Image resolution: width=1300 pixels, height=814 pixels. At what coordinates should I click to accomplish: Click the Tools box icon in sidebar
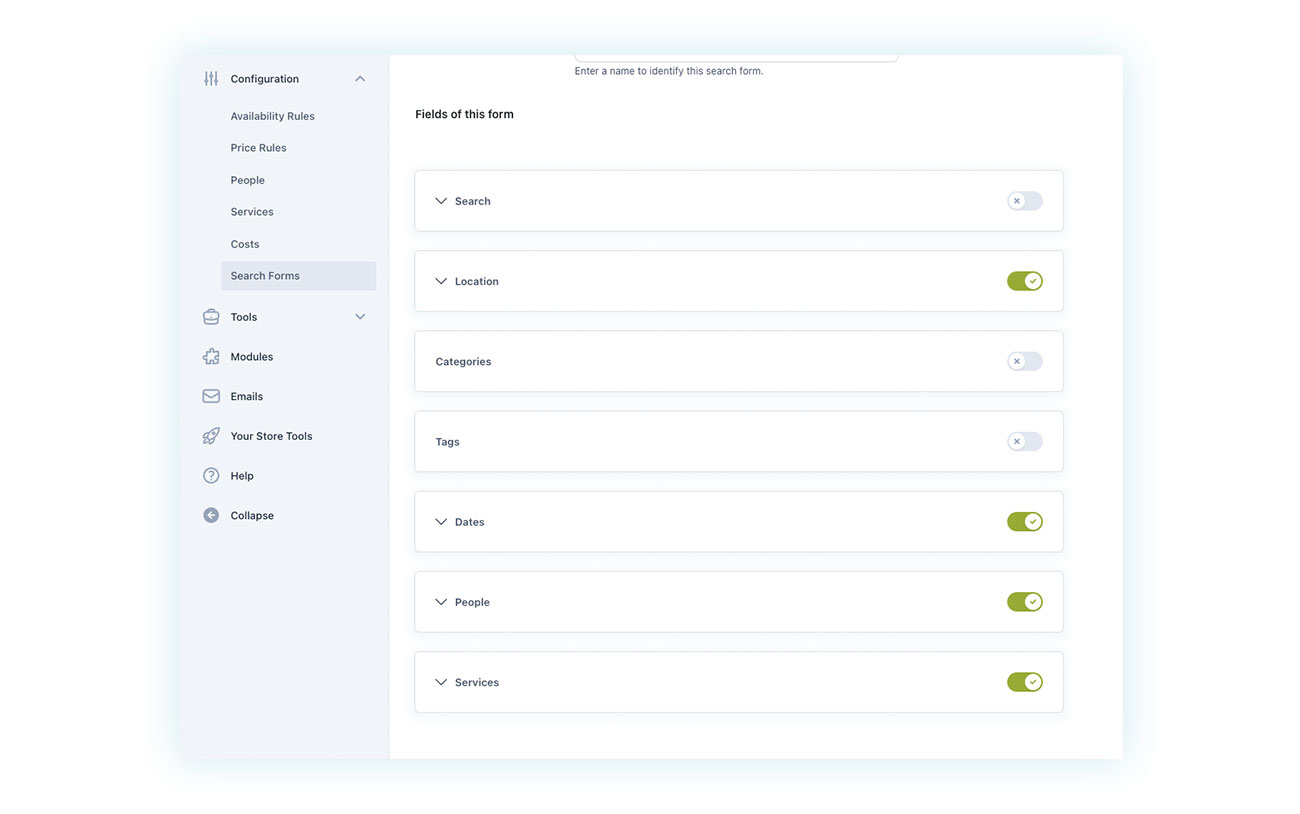(x=211, y=316)
